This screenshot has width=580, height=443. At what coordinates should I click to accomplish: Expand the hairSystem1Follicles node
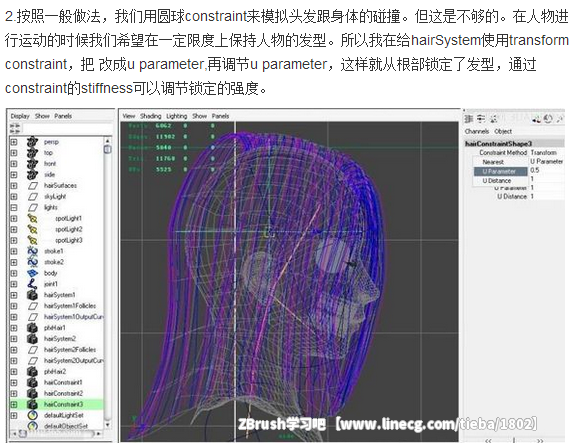coord(14,306)
